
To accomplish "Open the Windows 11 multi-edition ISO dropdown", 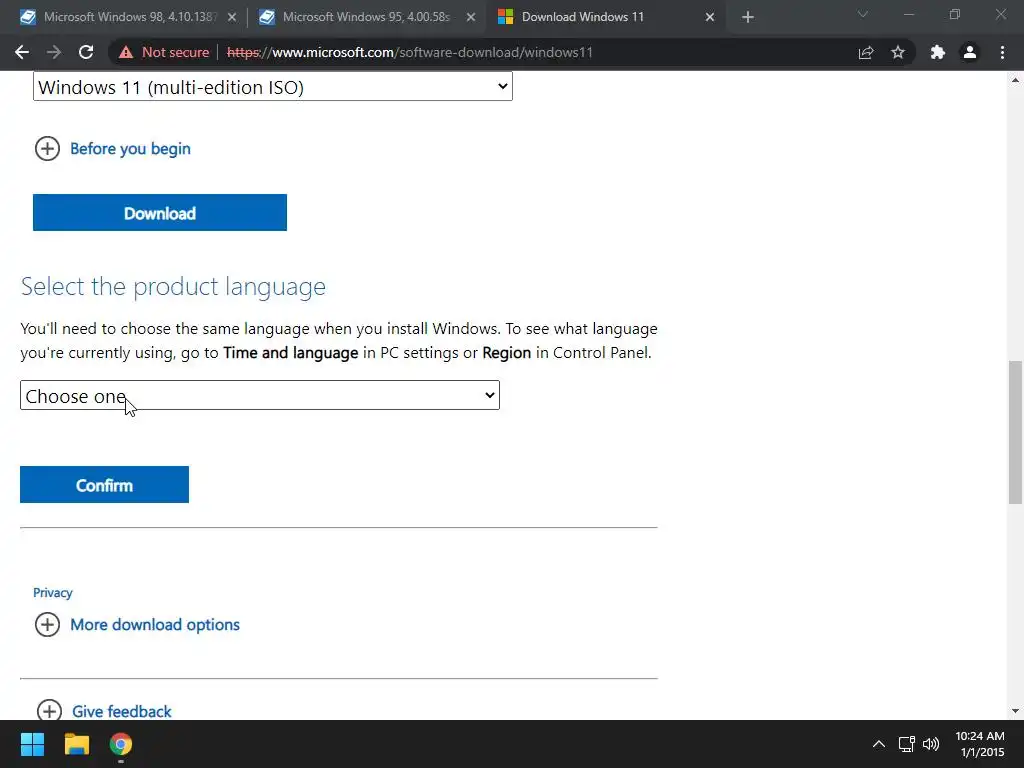I will pyautogui.click(x=272, y=87).
